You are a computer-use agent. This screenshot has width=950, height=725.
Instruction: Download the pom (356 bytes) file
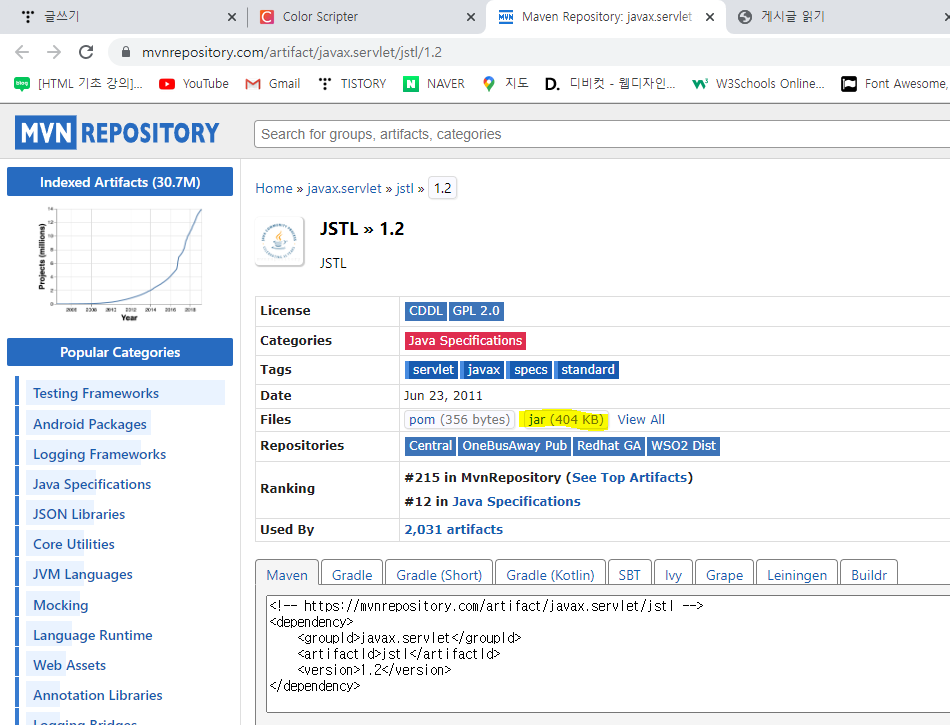tap(459, 419)
